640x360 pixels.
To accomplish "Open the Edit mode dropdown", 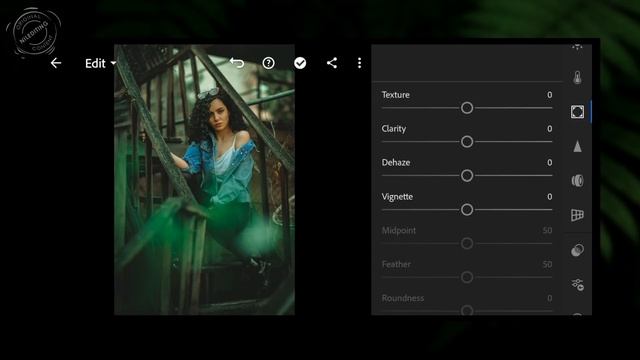I will (x=100, y=63).
